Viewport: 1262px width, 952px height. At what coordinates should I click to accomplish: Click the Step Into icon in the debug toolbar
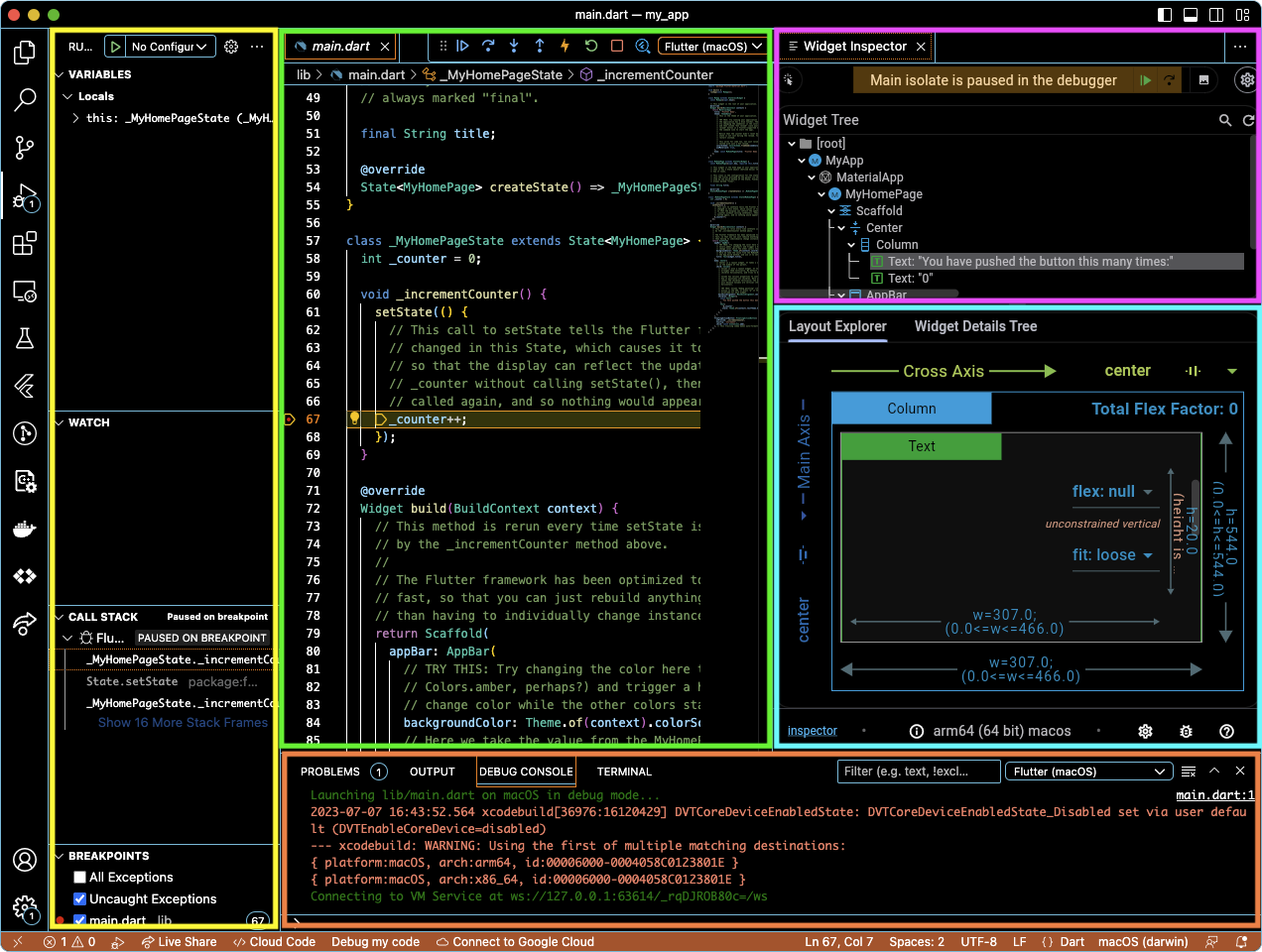point(512,45)
